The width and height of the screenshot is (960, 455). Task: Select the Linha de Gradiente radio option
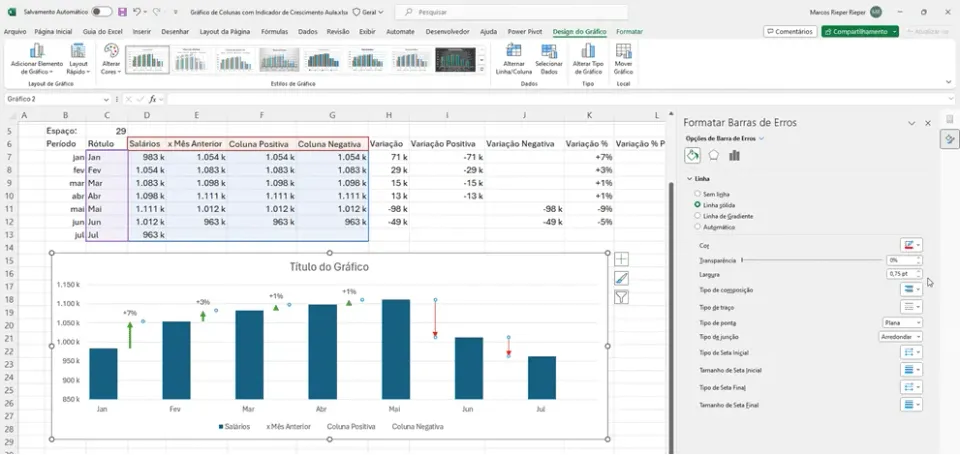[x=697, y=216]
